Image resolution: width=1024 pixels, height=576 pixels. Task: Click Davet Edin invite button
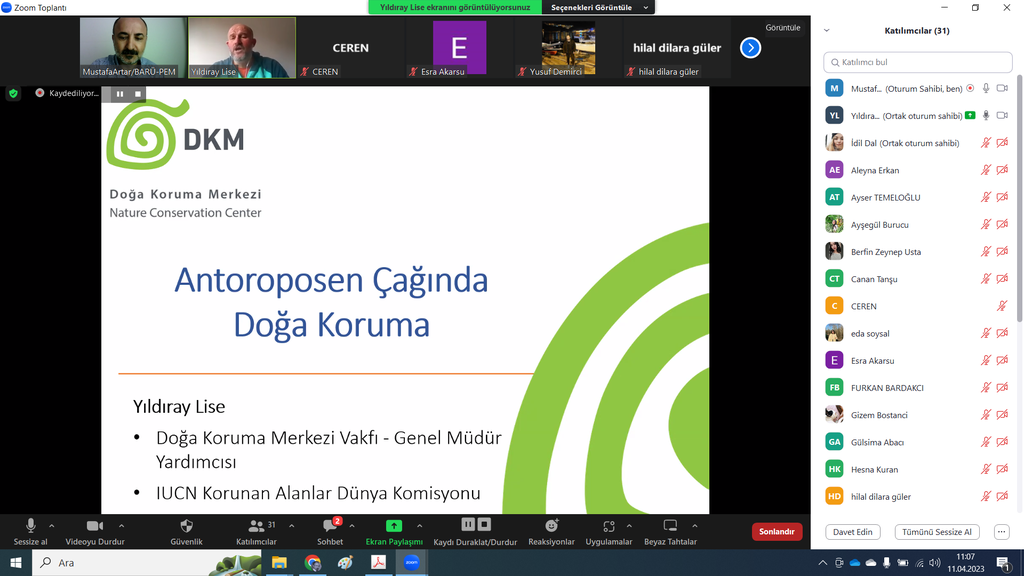coord(852,532)
